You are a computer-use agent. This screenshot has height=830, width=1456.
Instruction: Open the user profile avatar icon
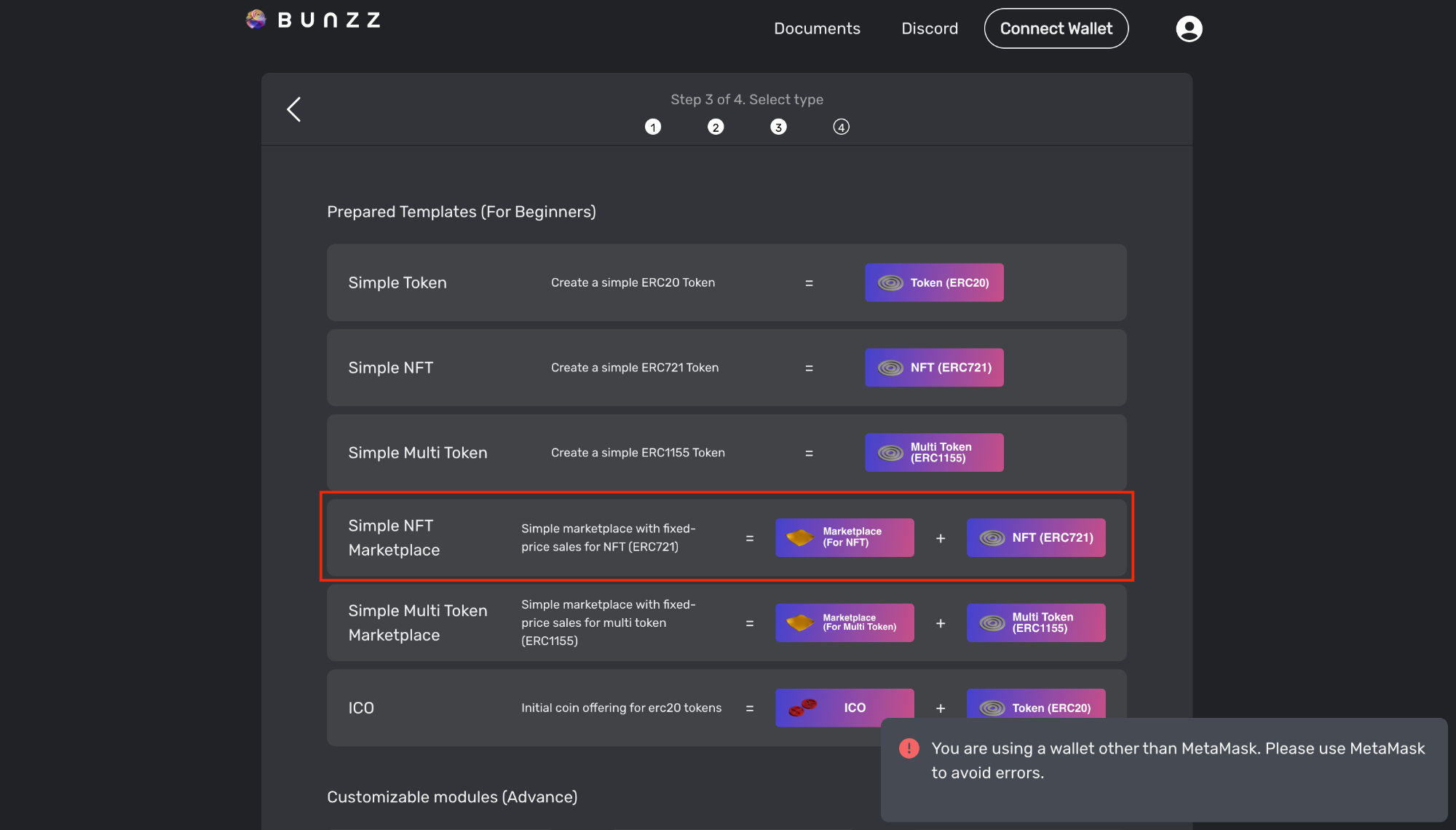pyautogui.click(x=1189, y=29)
